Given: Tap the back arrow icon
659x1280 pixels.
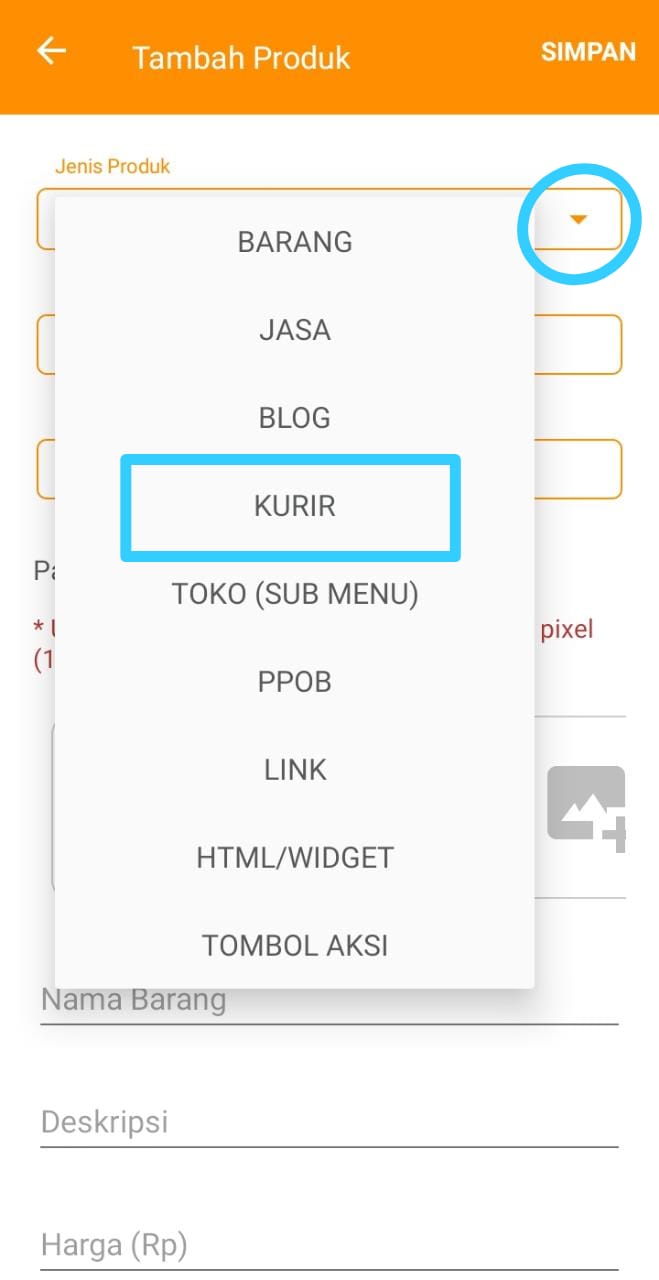Looking at the screenshot, I should click(51, 51).
